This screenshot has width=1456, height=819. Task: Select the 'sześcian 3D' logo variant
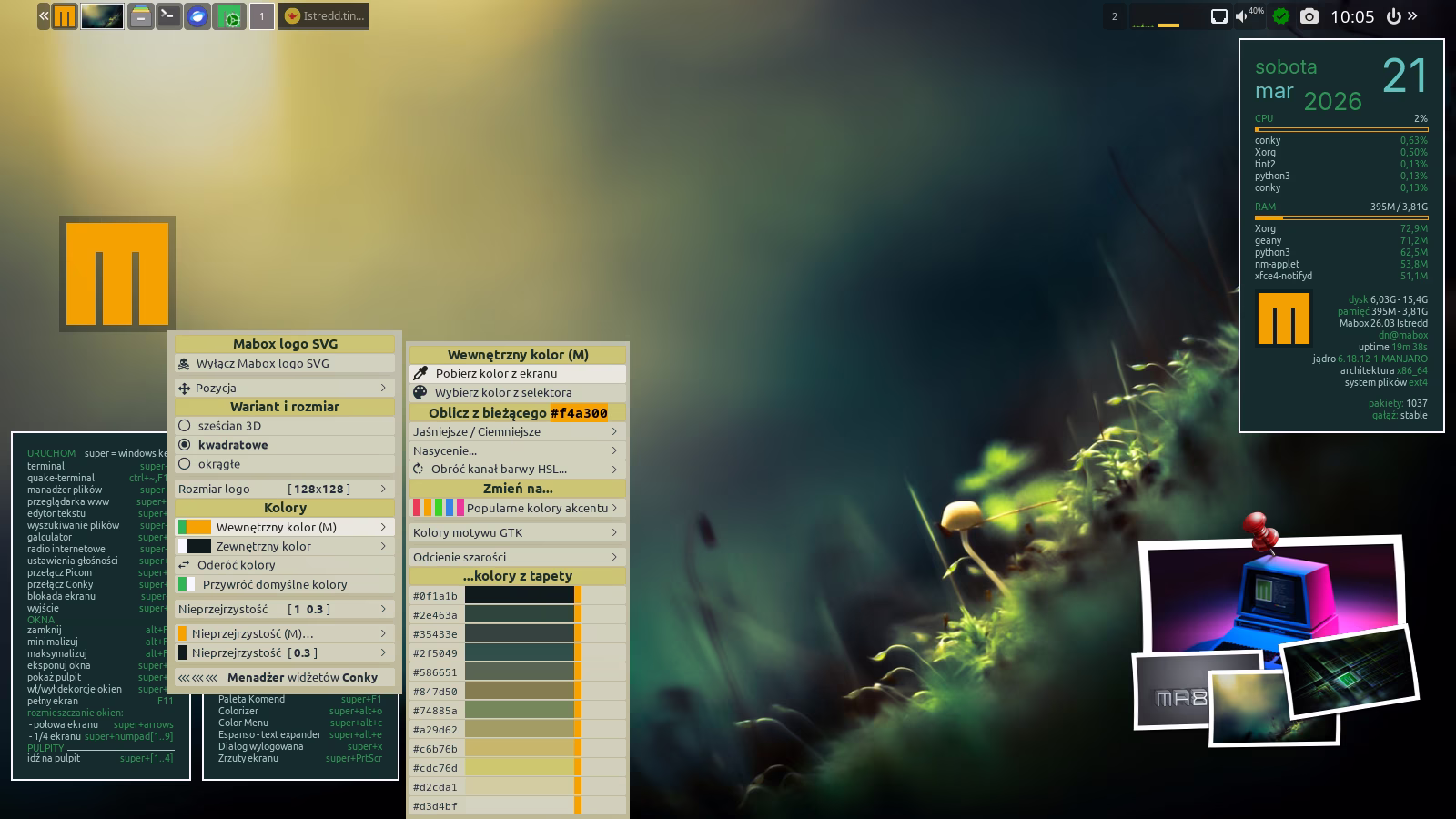click(x=229, y=426)
